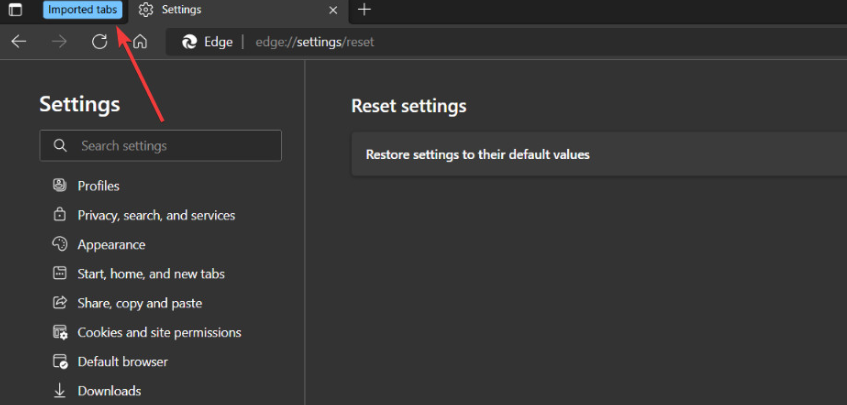Viewport: 847px width, 405px height.
Task: Expand the Imported tabs group
Action: 83,10
